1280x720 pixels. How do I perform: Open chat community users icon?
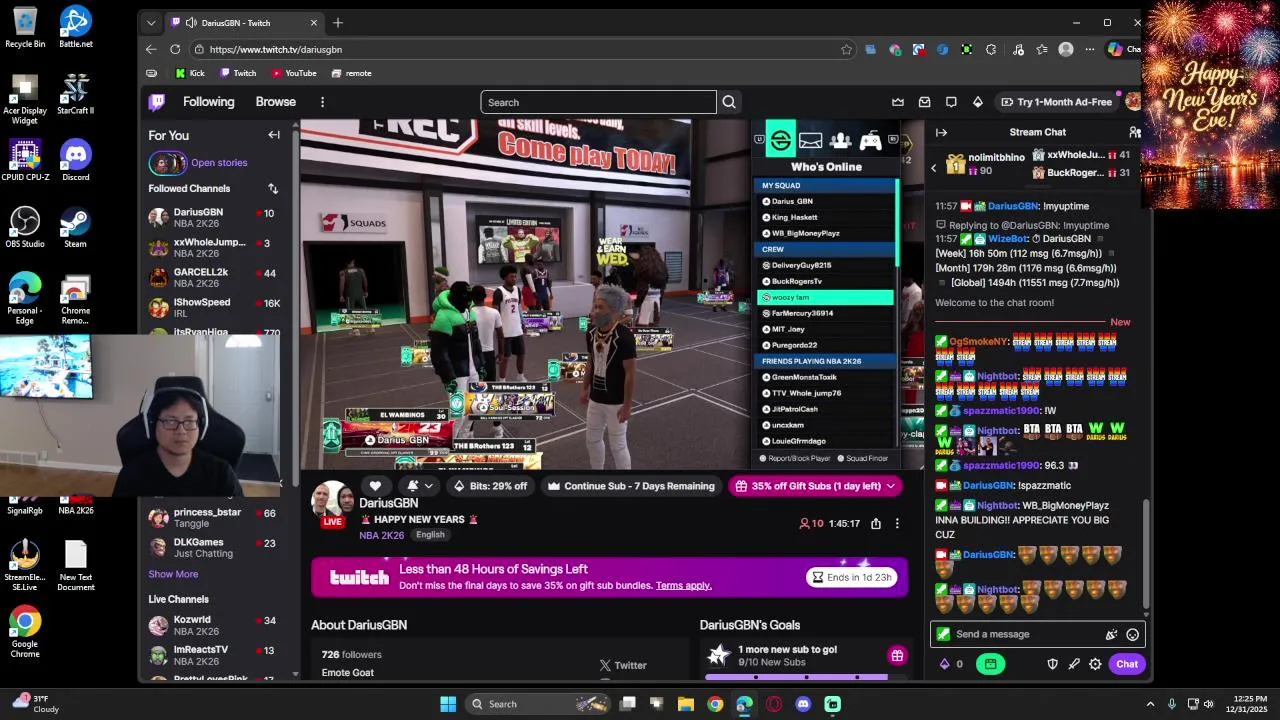coord(1135,132)
